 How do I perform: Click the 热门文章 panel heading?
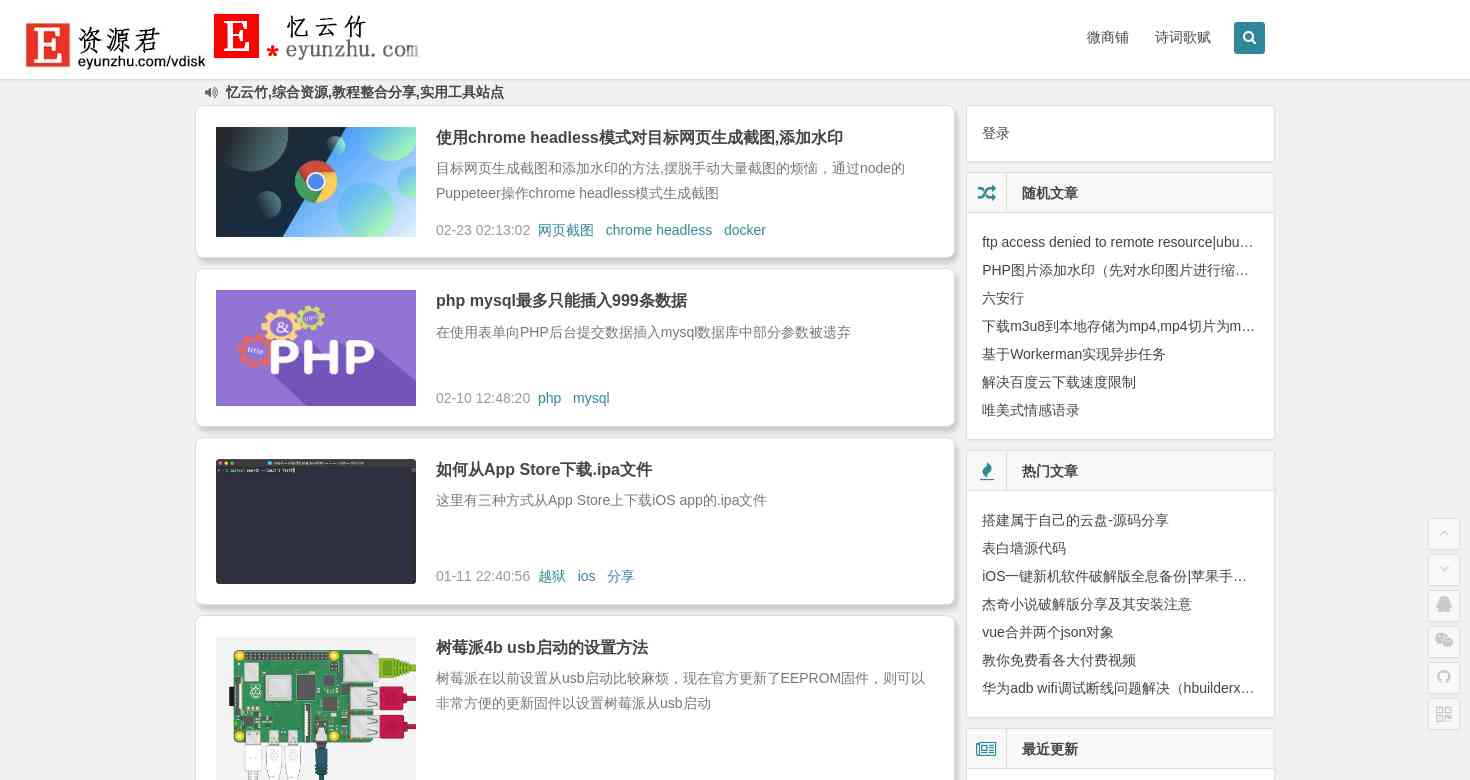point(1050,471)
